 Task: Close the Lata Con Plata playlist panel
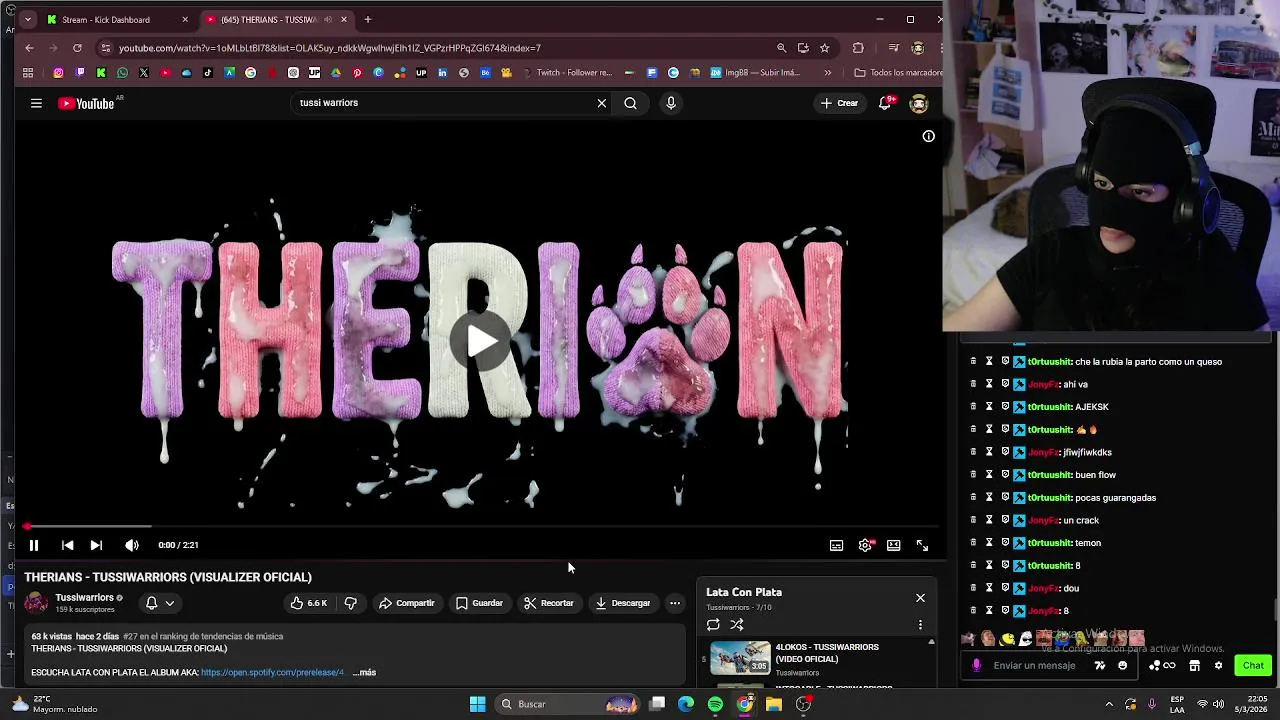pos(920,598)
